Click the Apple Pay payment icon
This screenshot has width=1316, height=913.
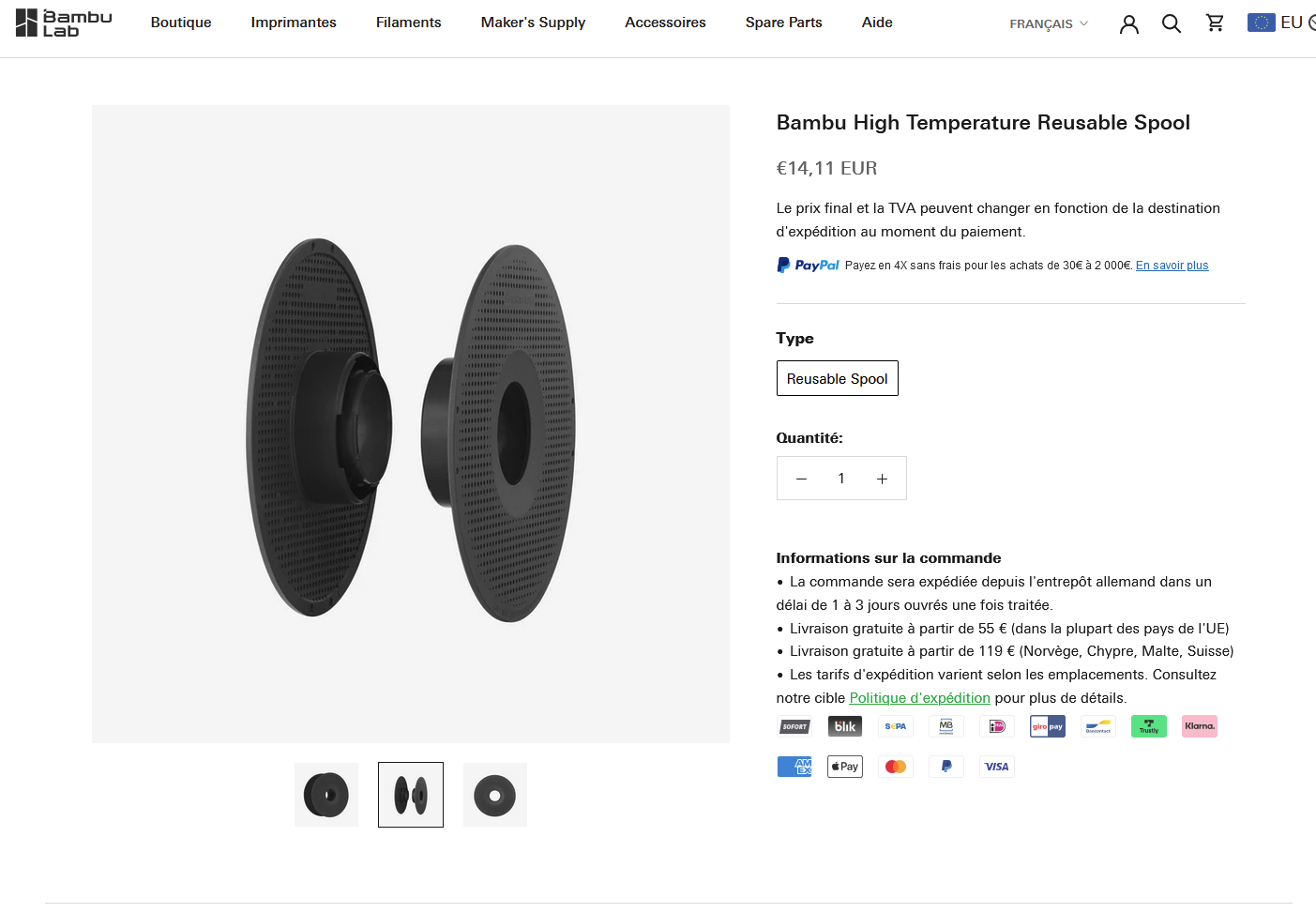[844, 767]
